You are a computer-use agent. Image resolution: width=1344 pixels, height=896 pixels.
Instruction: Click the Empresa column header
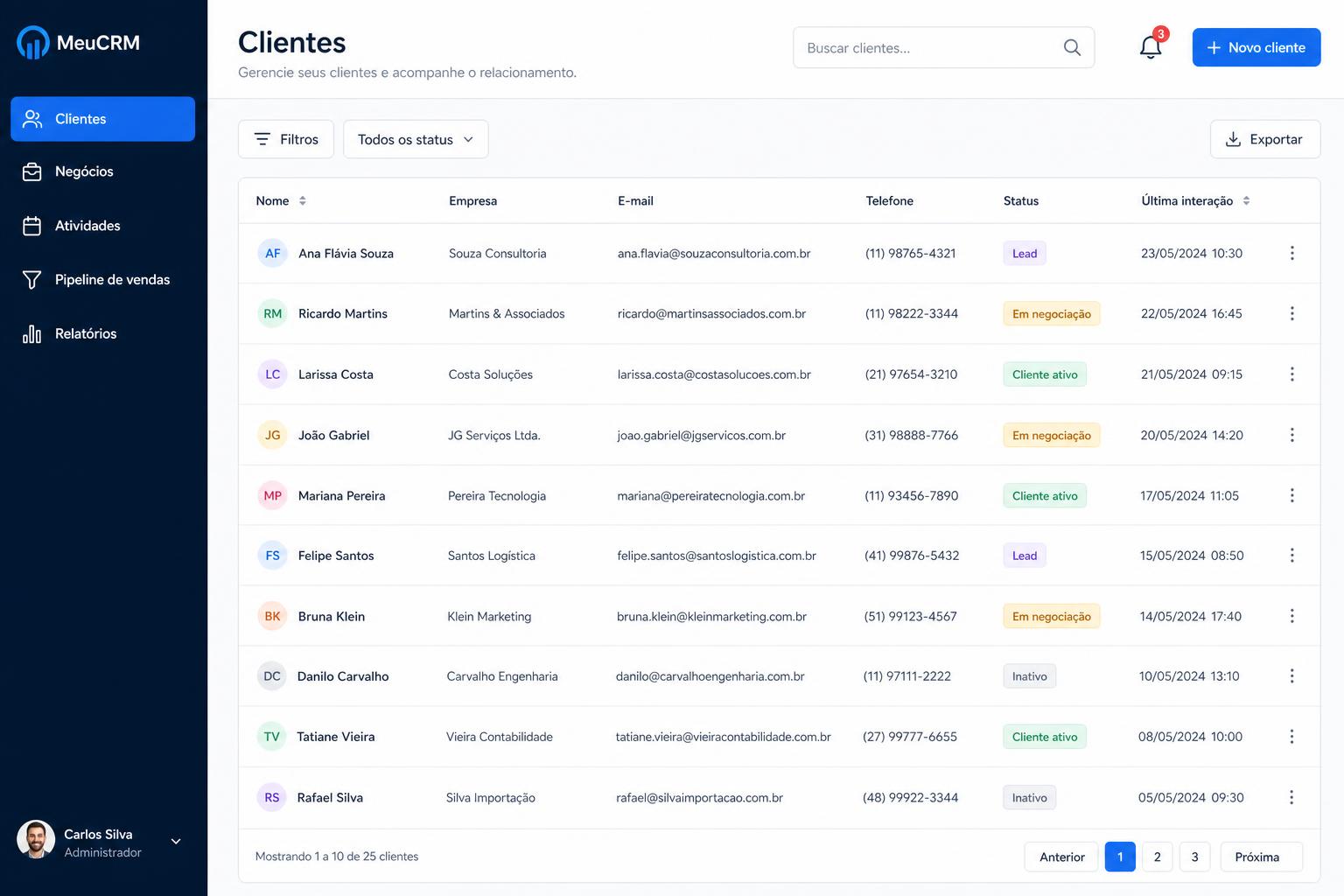[472, 200]
